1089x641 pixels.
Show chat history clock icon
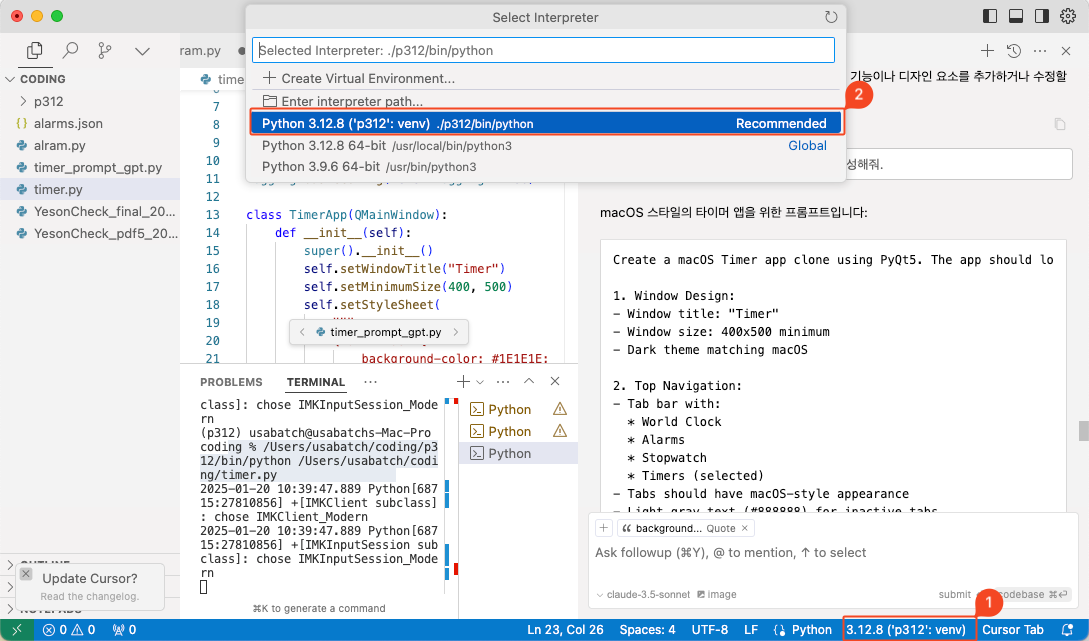pyautogui.click(x=1013, y=51)
